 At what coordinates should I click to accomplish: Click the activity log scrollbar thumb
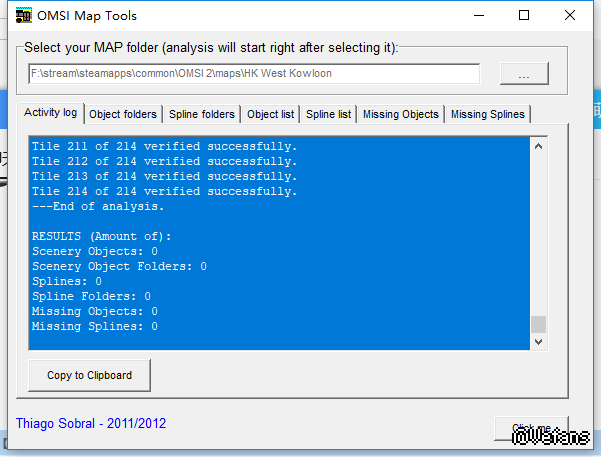click(538, 324)
